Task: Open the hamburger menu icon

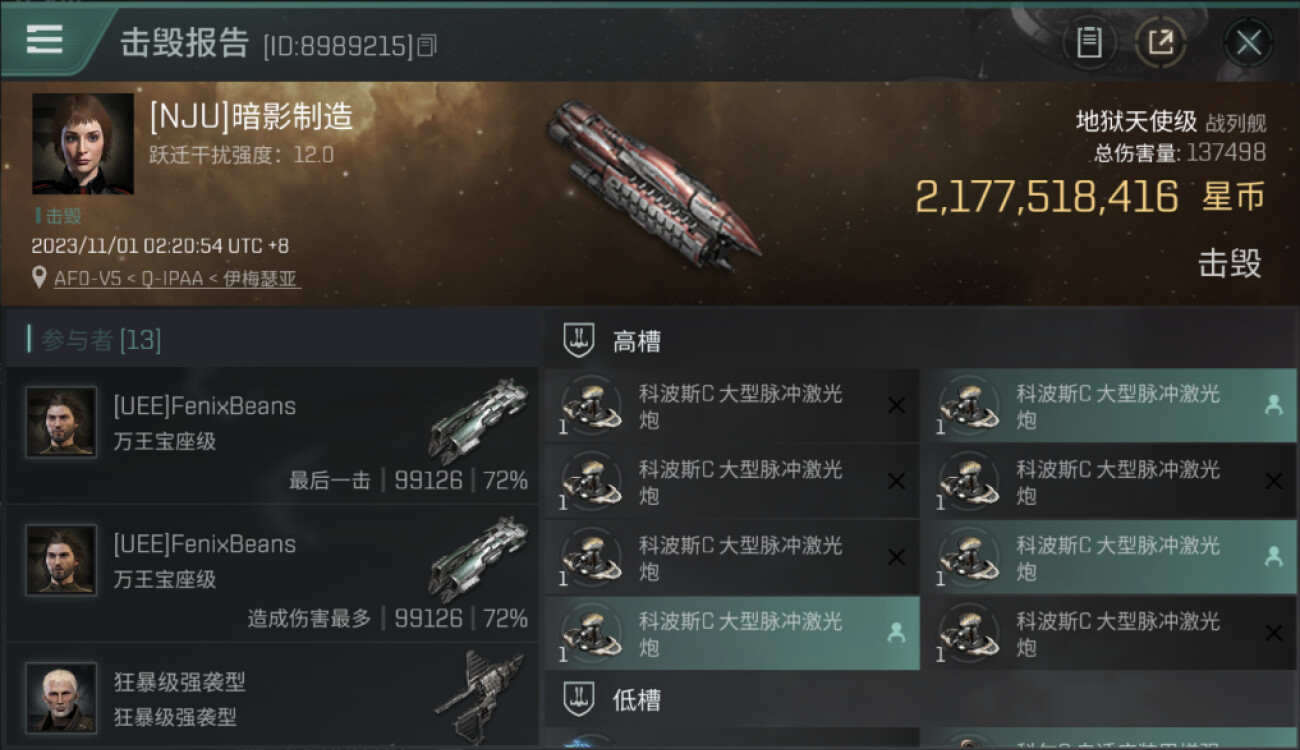Action: point(45,40)
